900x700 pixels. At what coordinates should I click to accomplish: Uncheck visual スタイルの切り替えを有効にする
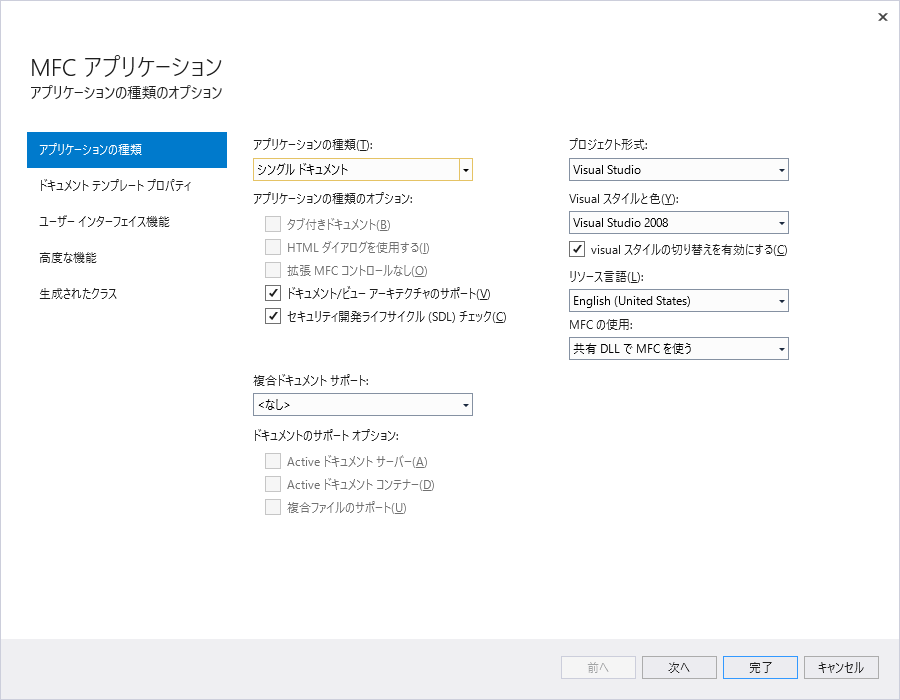click(577, 250)
